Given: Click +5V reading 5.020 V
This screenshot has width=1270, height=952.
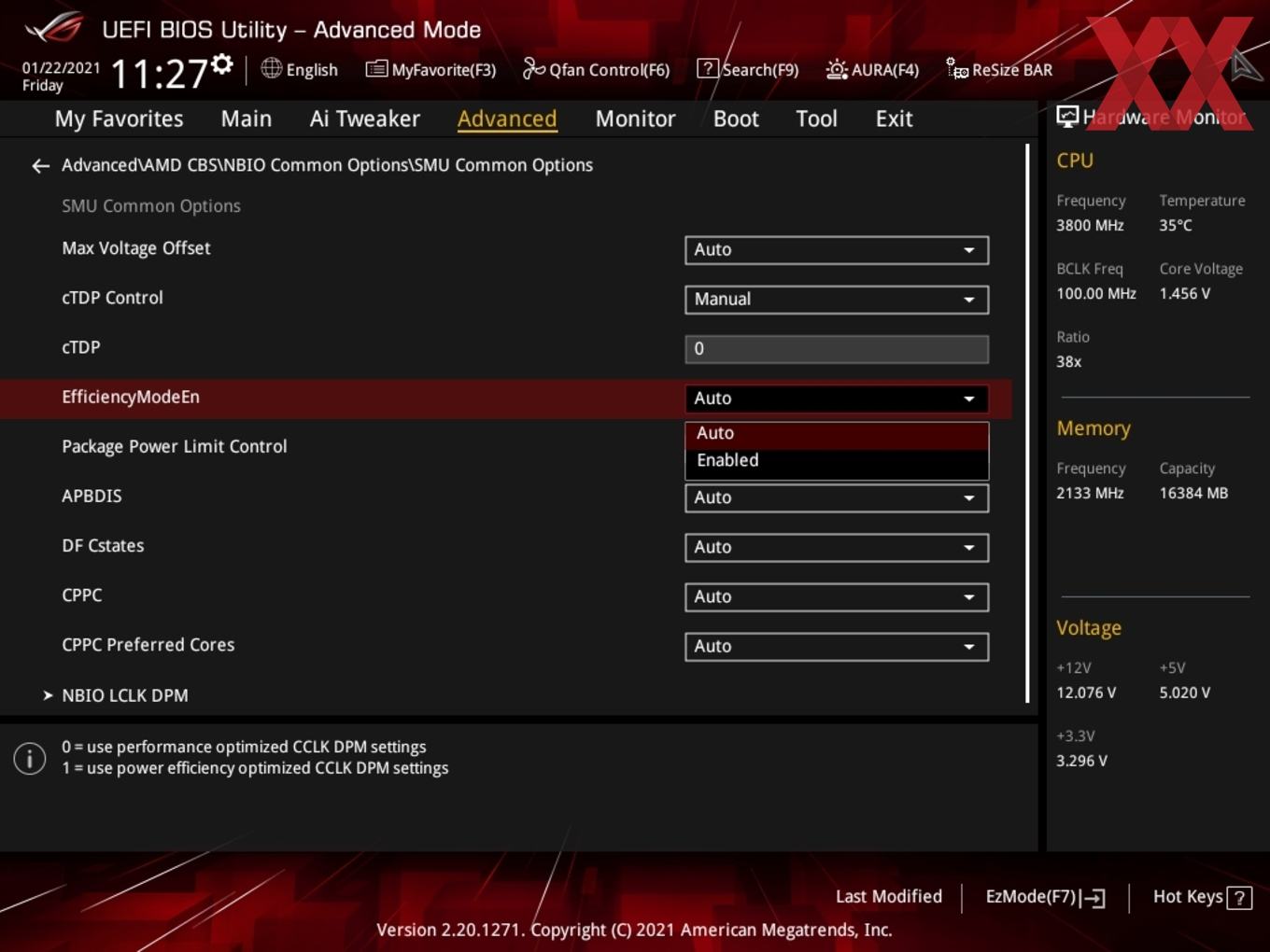Looking at the screenshot, I should pyautogui.click(x=1184, y=693).
